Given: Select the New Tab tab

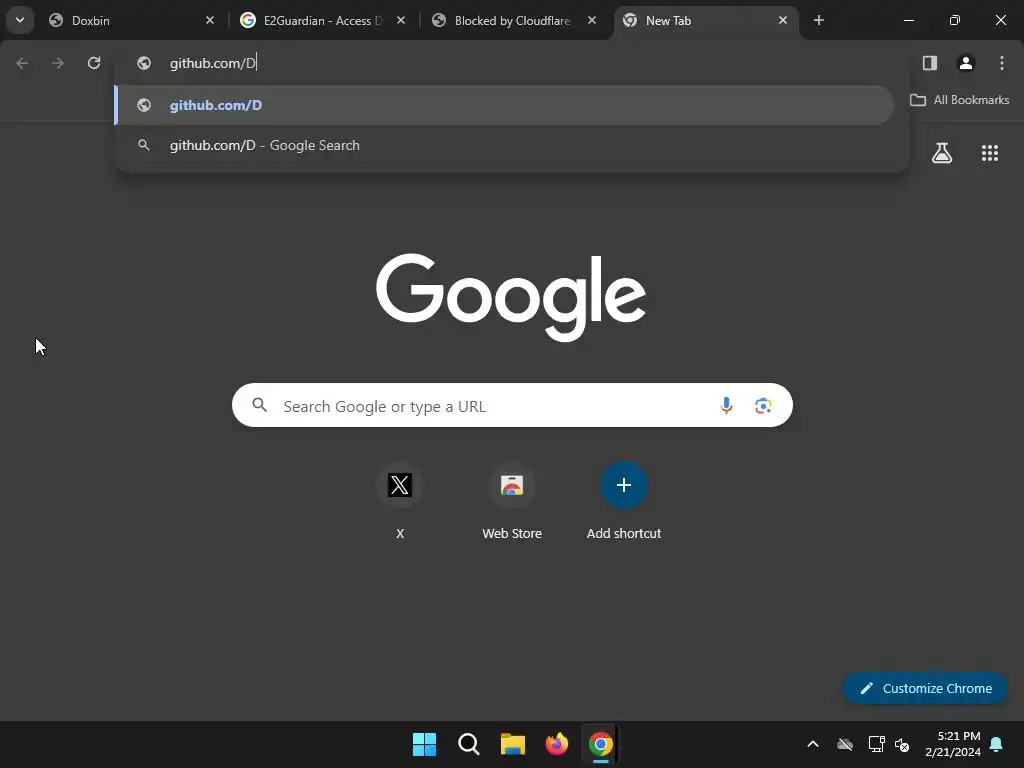Looking at the screenshot, I should [x=707, y=20].
